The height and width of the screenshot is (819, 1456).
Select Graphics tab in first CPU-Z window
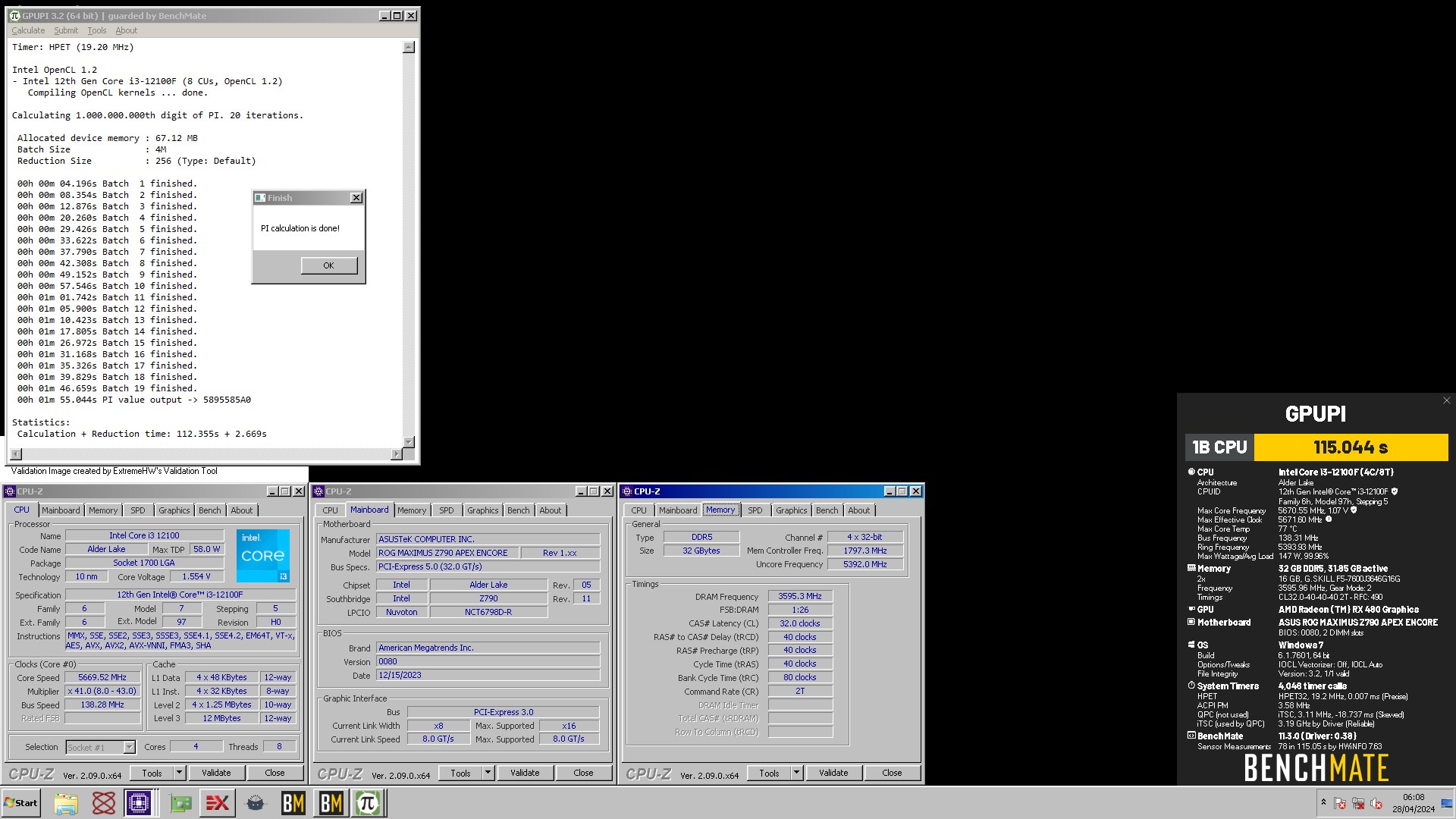click(x=174, y=510)
